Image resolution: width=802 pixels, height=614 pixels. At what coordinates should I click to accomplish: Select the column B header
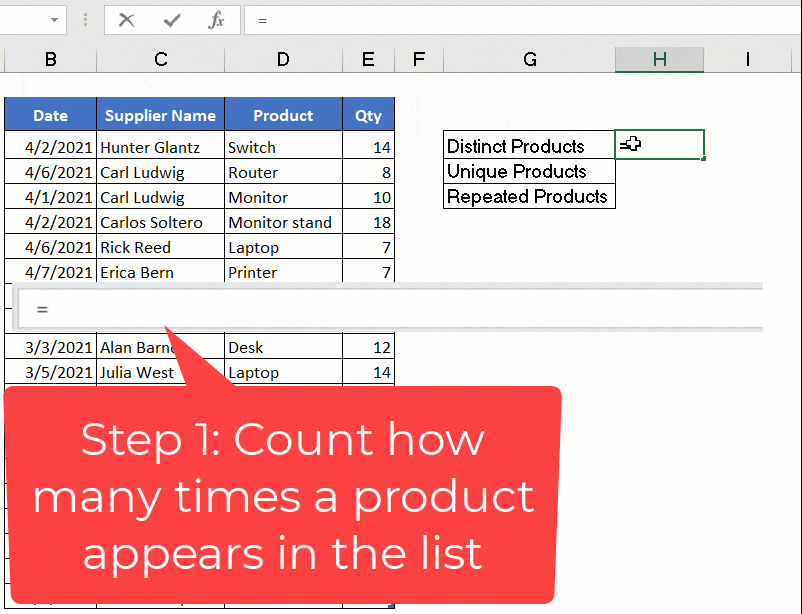point(50,60)
